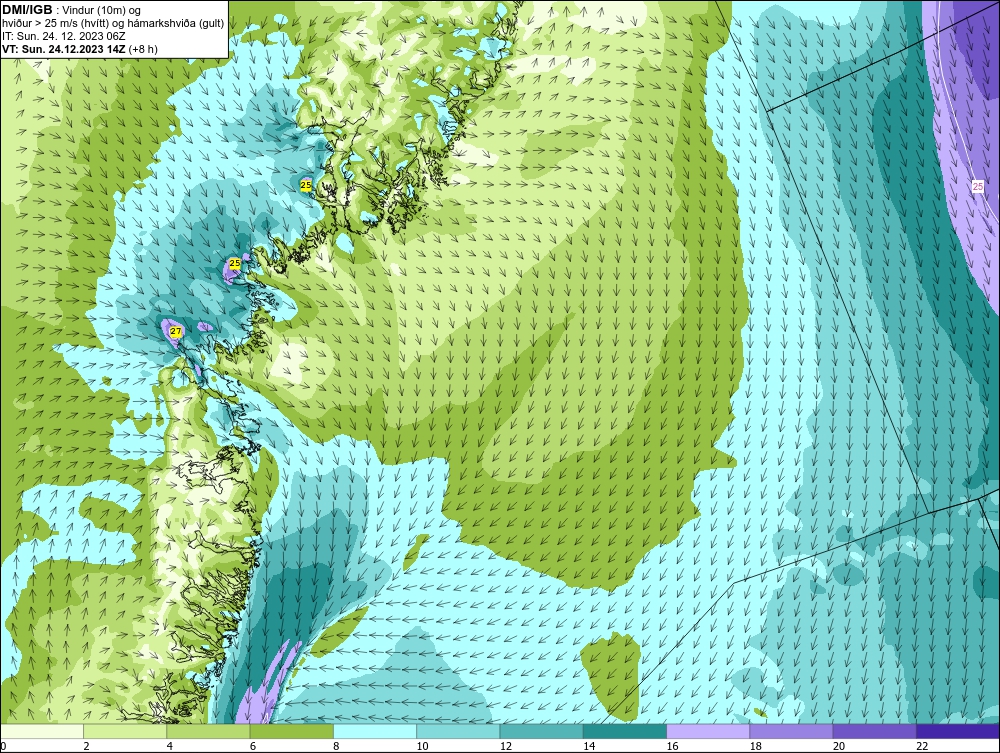Click the legend value 8
This screenshot has width=1000, height=753.
(336, 746)
